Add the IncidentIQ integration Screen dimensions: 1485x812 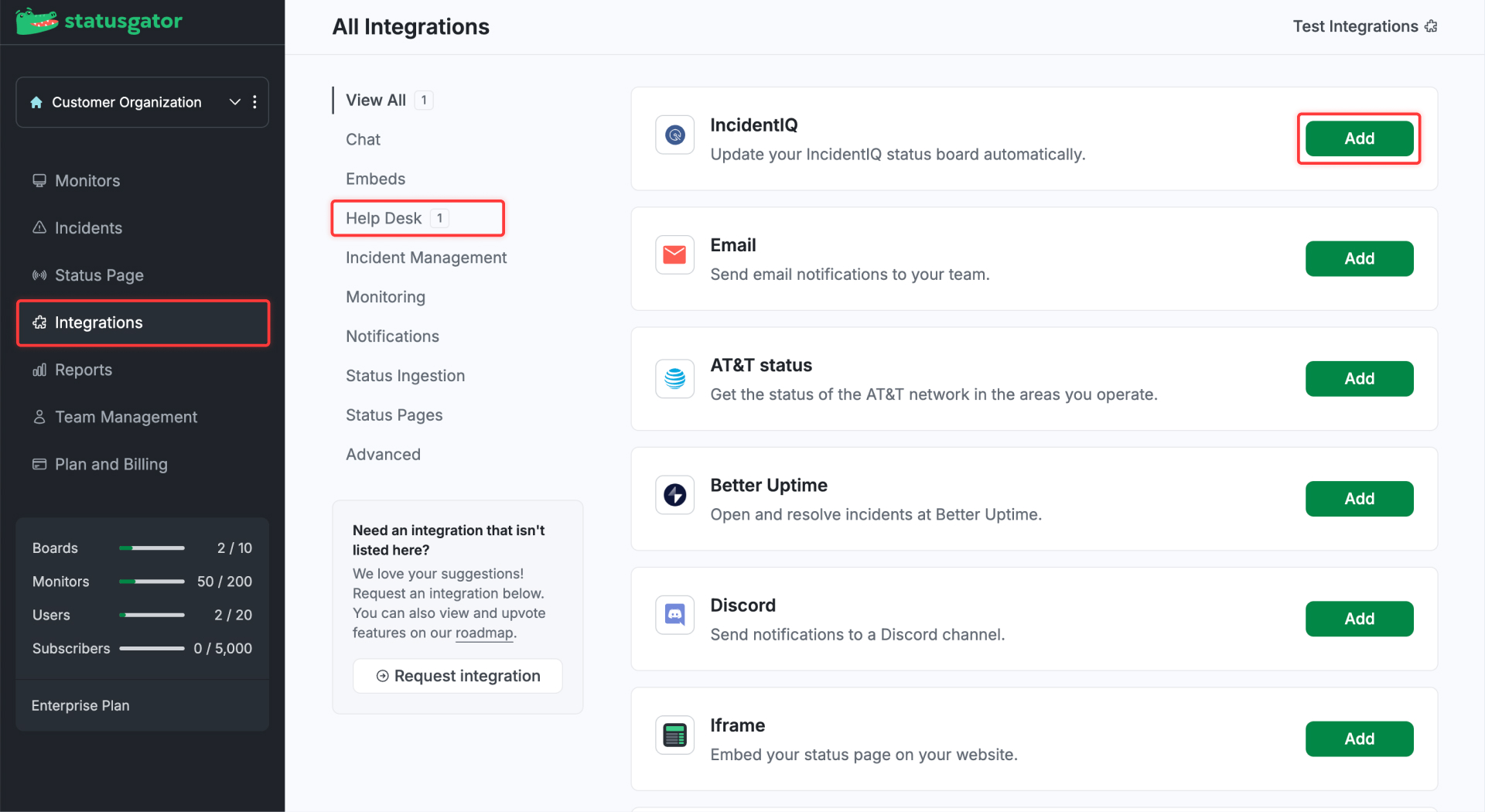coord(1359,138)
